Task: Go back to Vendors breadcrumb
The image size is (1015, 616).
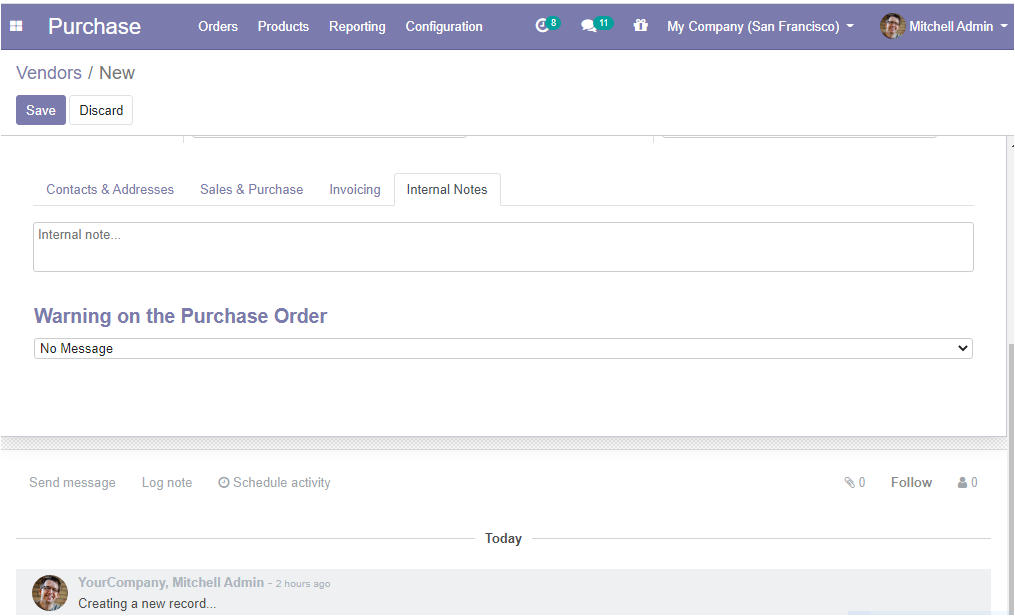Action: click(x=49, y=73)
